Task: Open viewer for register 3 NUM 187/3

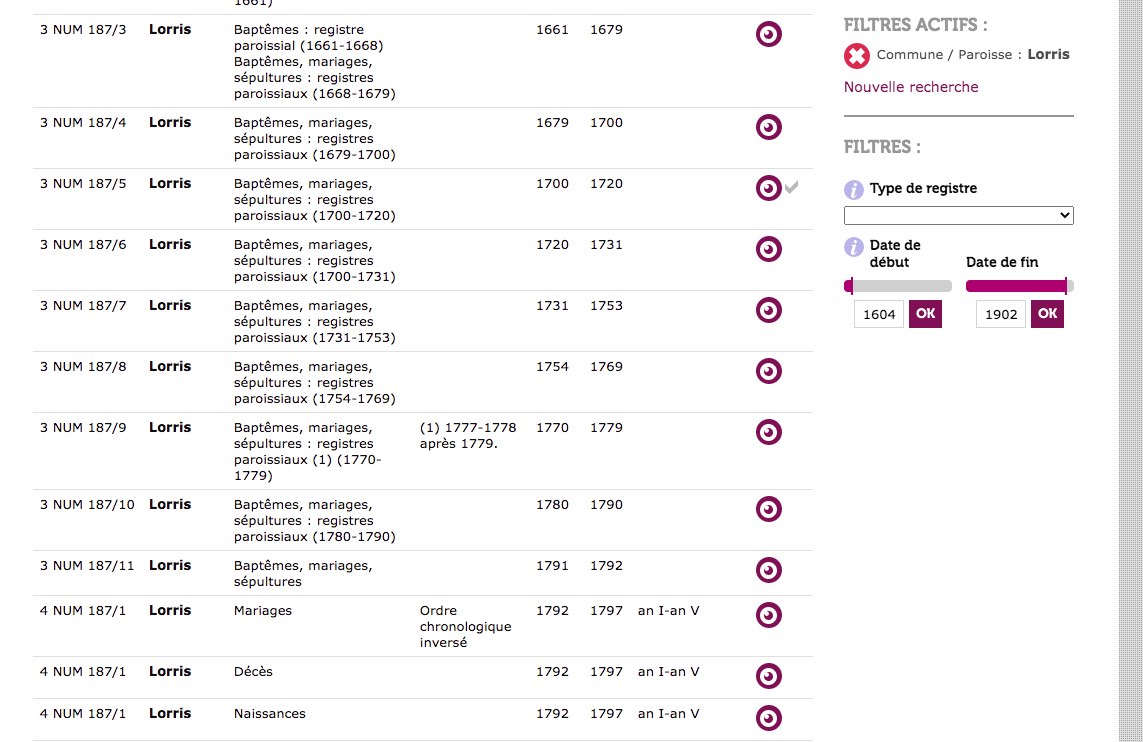Action: click(x=768, y=35)
